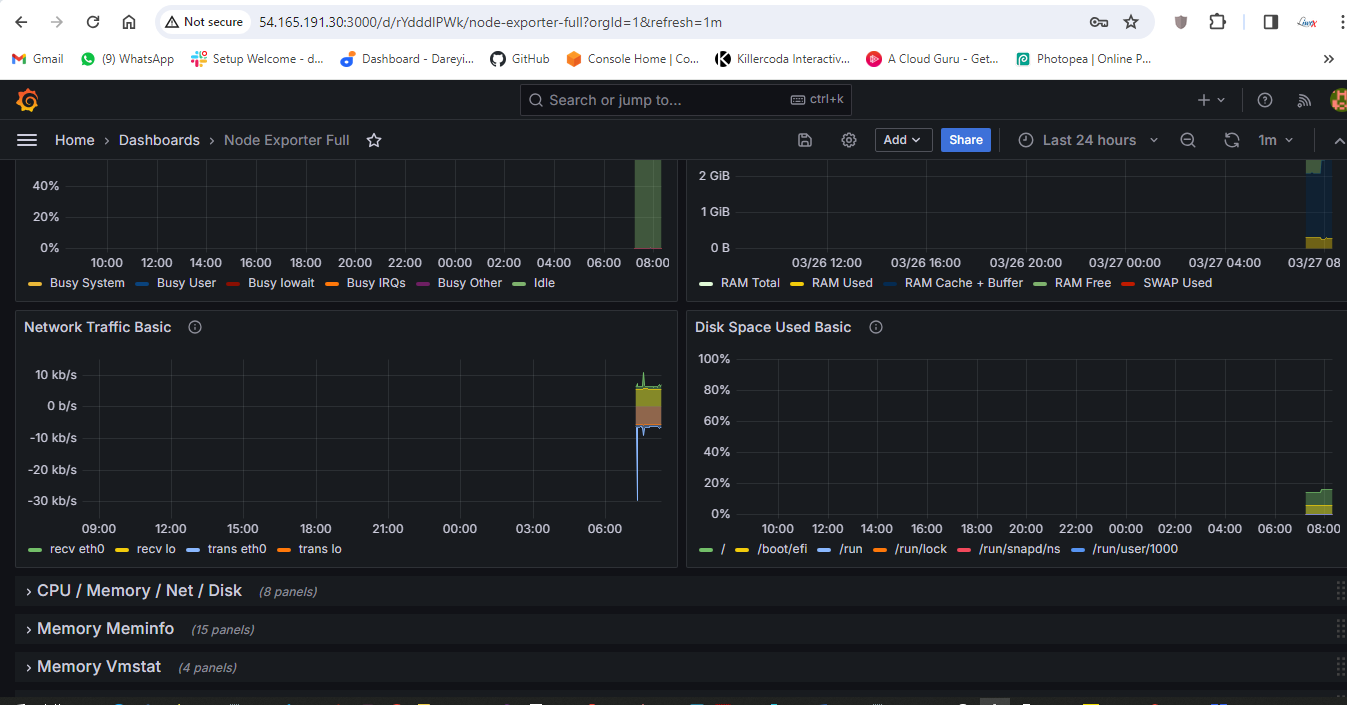Open the news RSS feed icon
The image size is (1347, 705).
tap(1304, 100)
